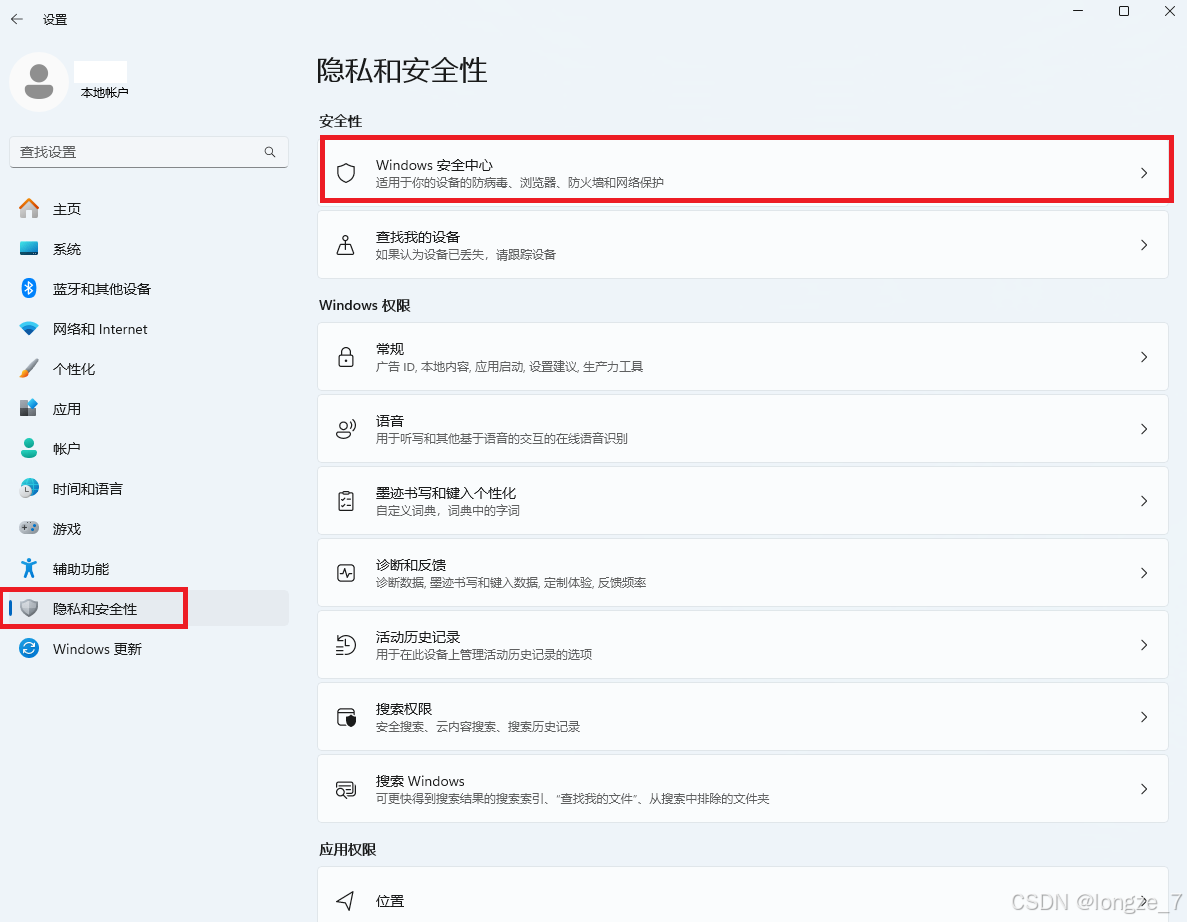Click the shield icon of Windows 安全中心

(x=346, y=173)
